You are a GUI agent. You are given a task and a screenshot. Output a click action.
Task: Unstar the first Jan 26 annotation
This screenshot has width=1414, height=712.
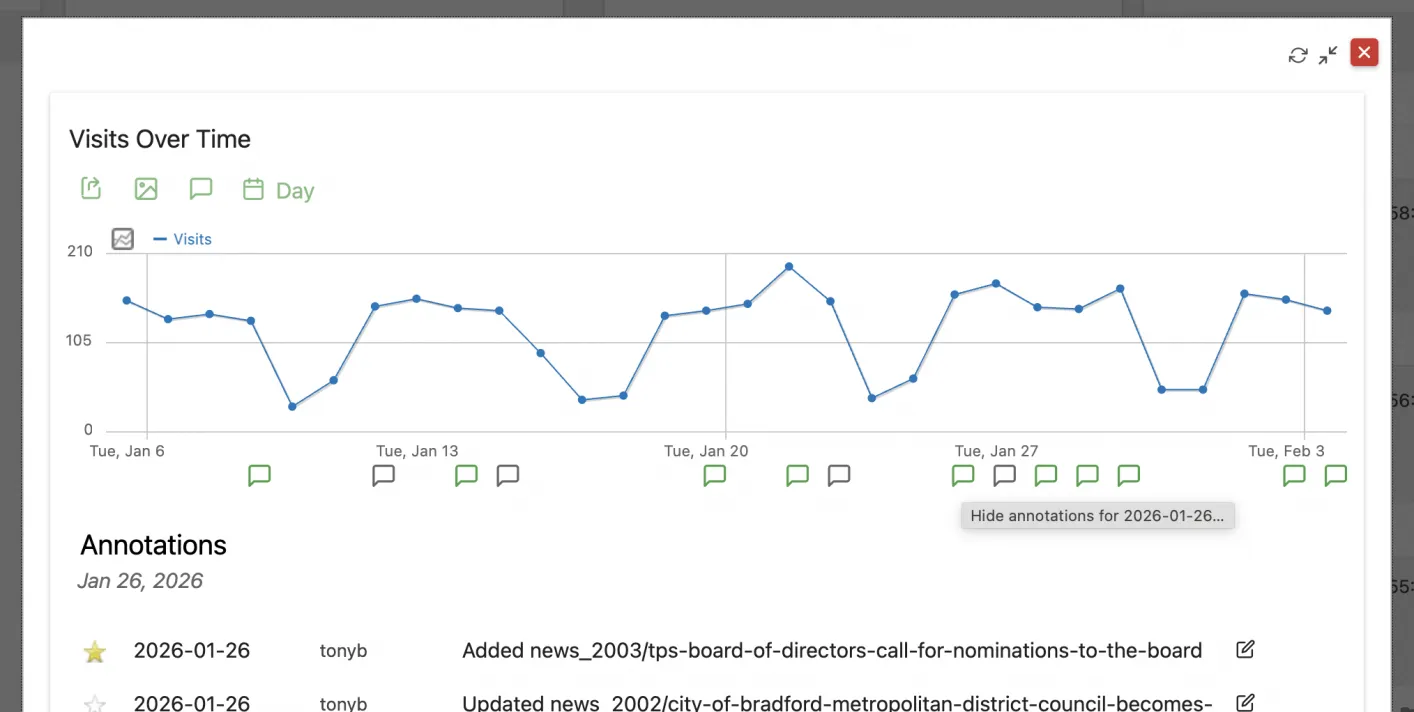94,650
